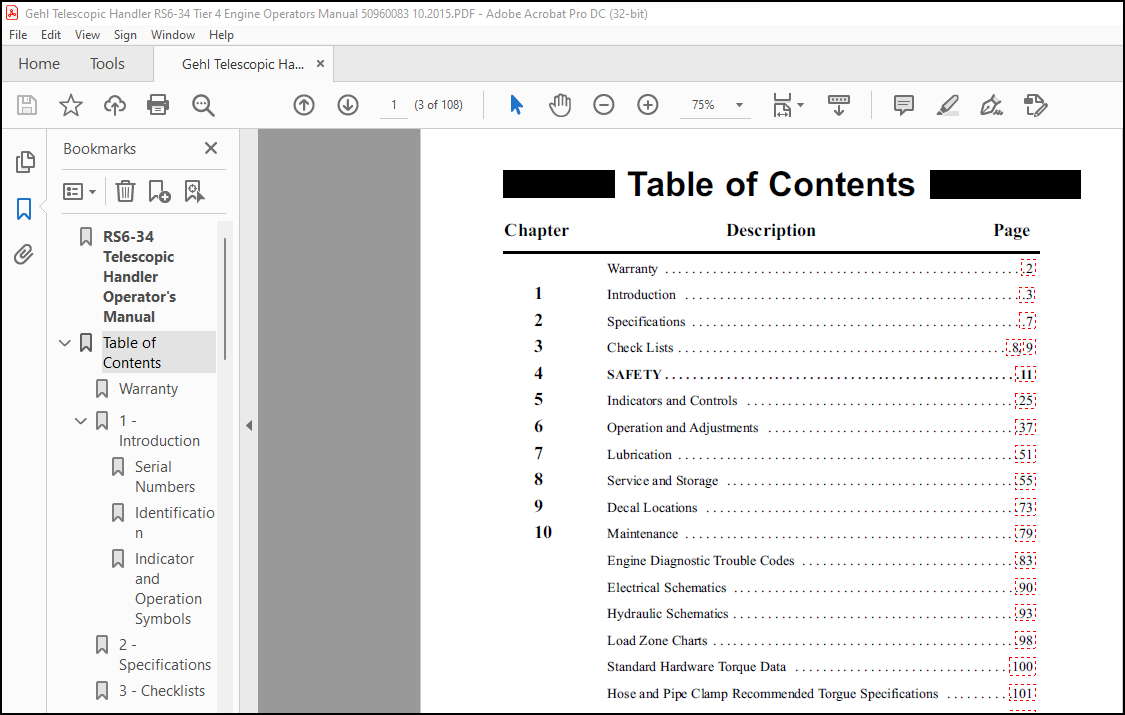Image resolution: width=1125 pixels, height=715 pixels.
Task: Follow page link 55 for Service and Storage
Action: coord(1026,480)
